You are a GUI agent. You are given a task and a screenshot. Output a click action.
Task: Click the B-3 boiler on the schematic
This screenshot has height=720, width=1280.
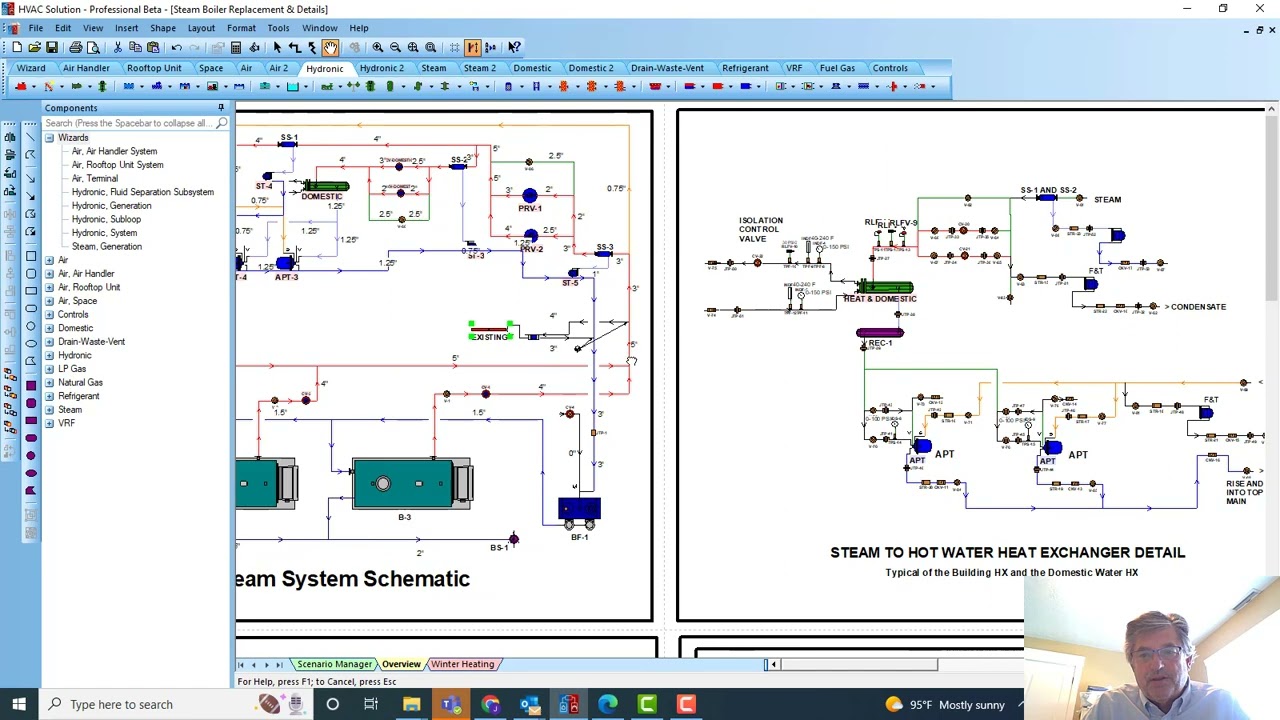point(411,484)
